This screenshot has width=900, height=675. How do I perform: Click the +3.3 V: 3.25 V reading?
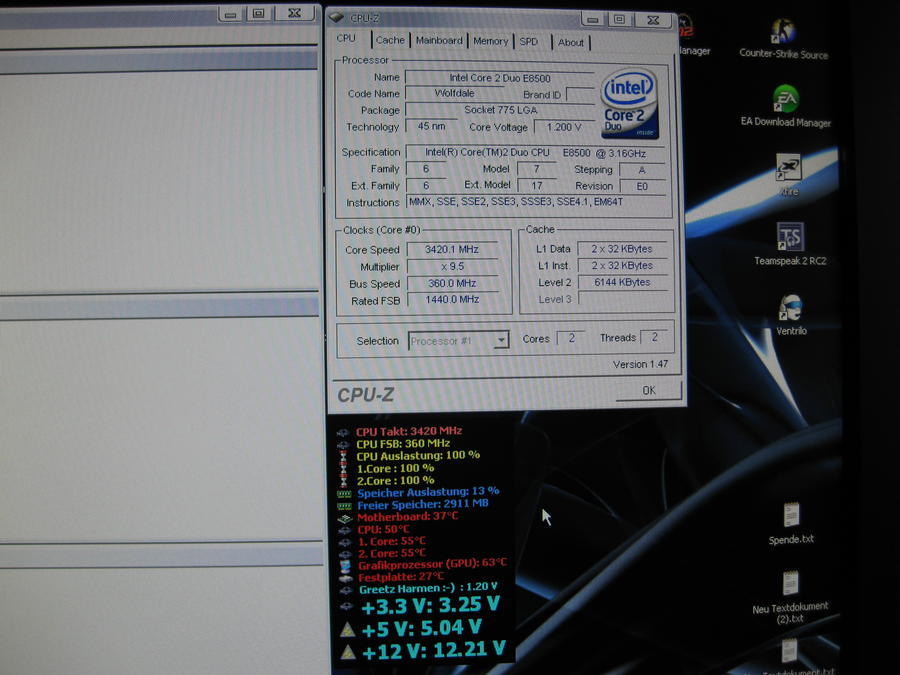[430, 606]
